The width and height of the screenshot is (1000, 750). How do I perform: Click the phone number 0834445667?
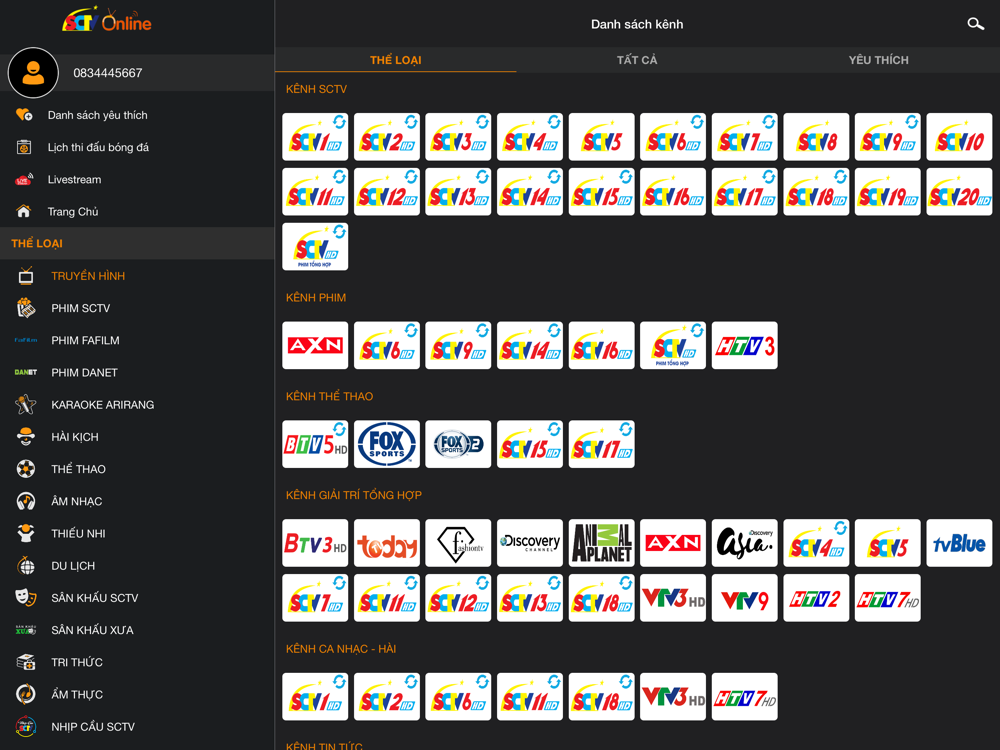108,73
